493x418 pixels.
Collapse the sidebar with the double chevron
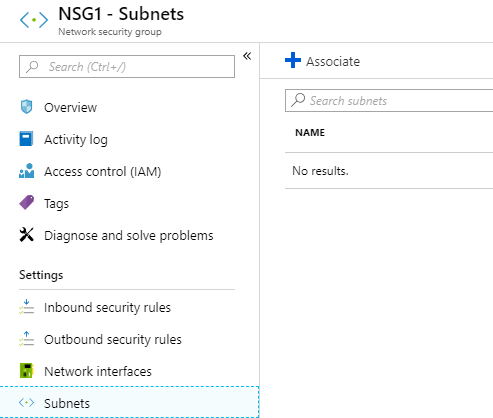pyautogui.click(x=247, y=56)
